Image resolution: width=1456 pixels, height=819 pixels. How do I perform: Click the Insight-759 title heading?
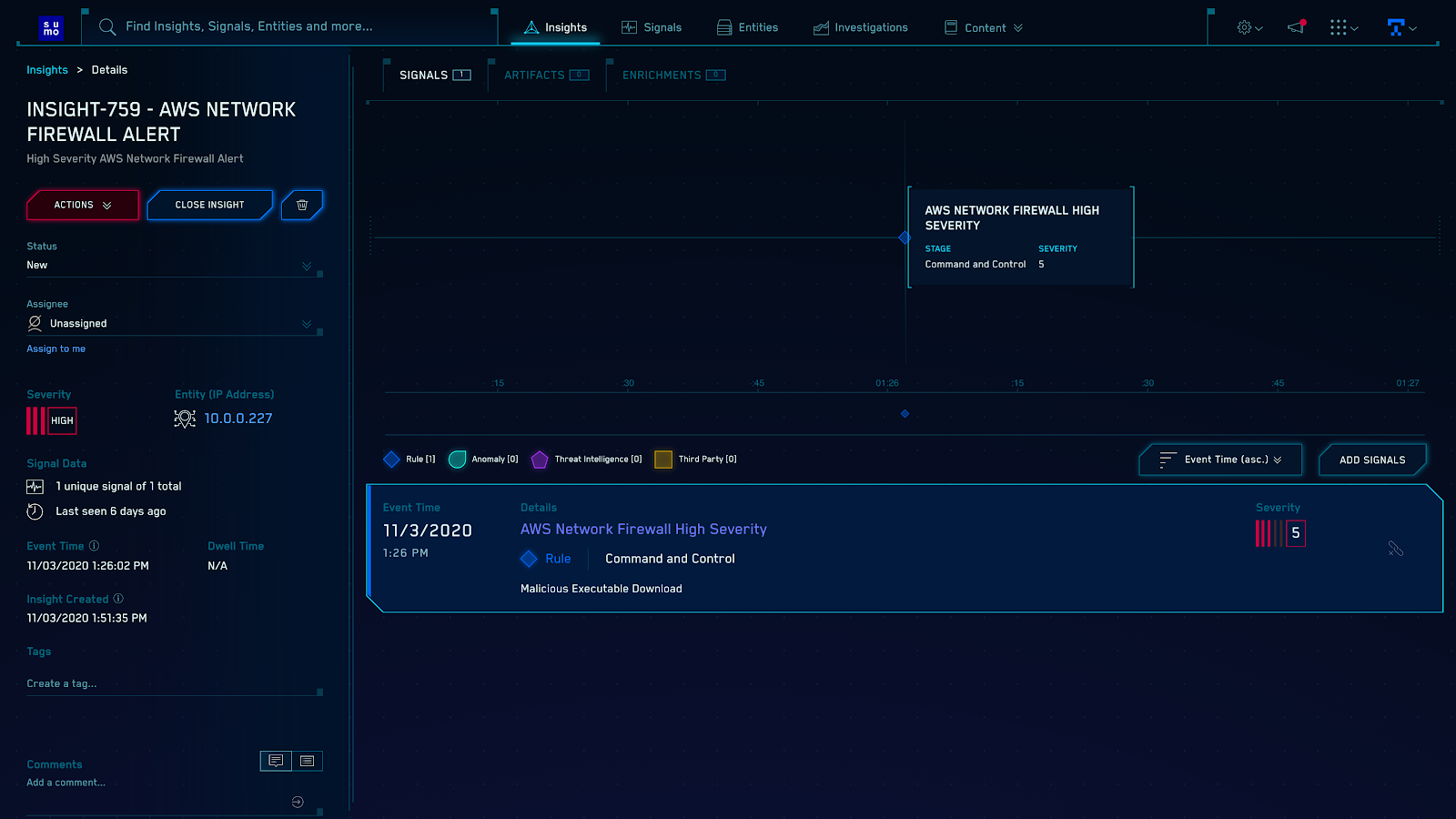pos(161,122)
